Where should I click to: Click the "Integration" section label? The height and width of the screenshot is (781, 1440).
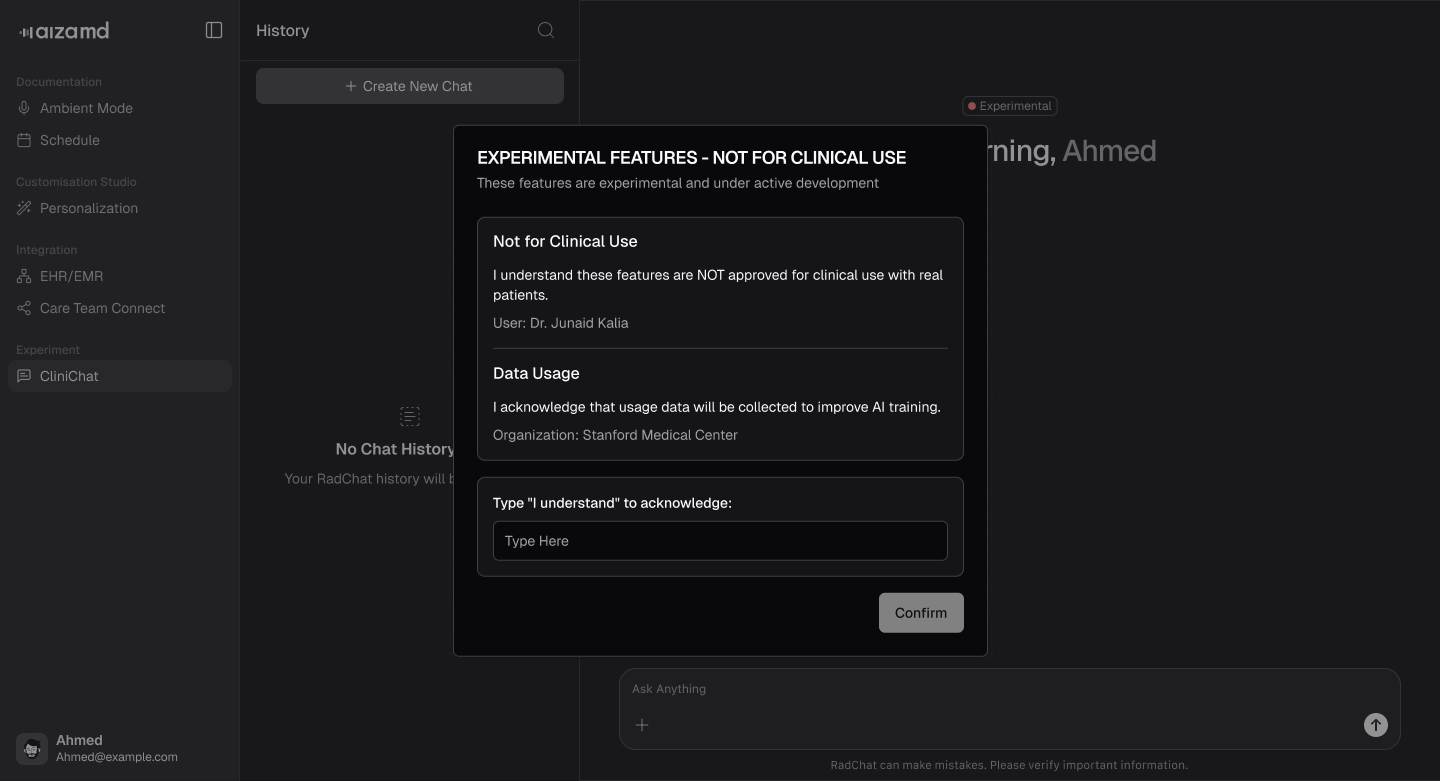pyautogui.click(x=46, y=250)
